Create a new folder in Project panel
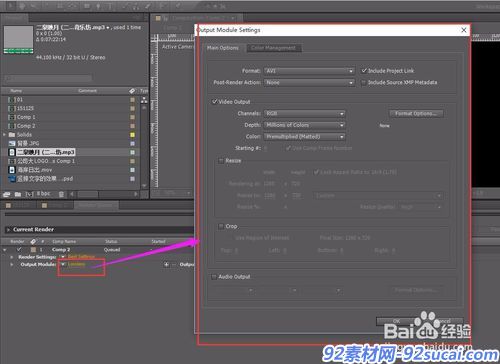Viewport: 500px width, 364px height. click(x=18, y=194)
